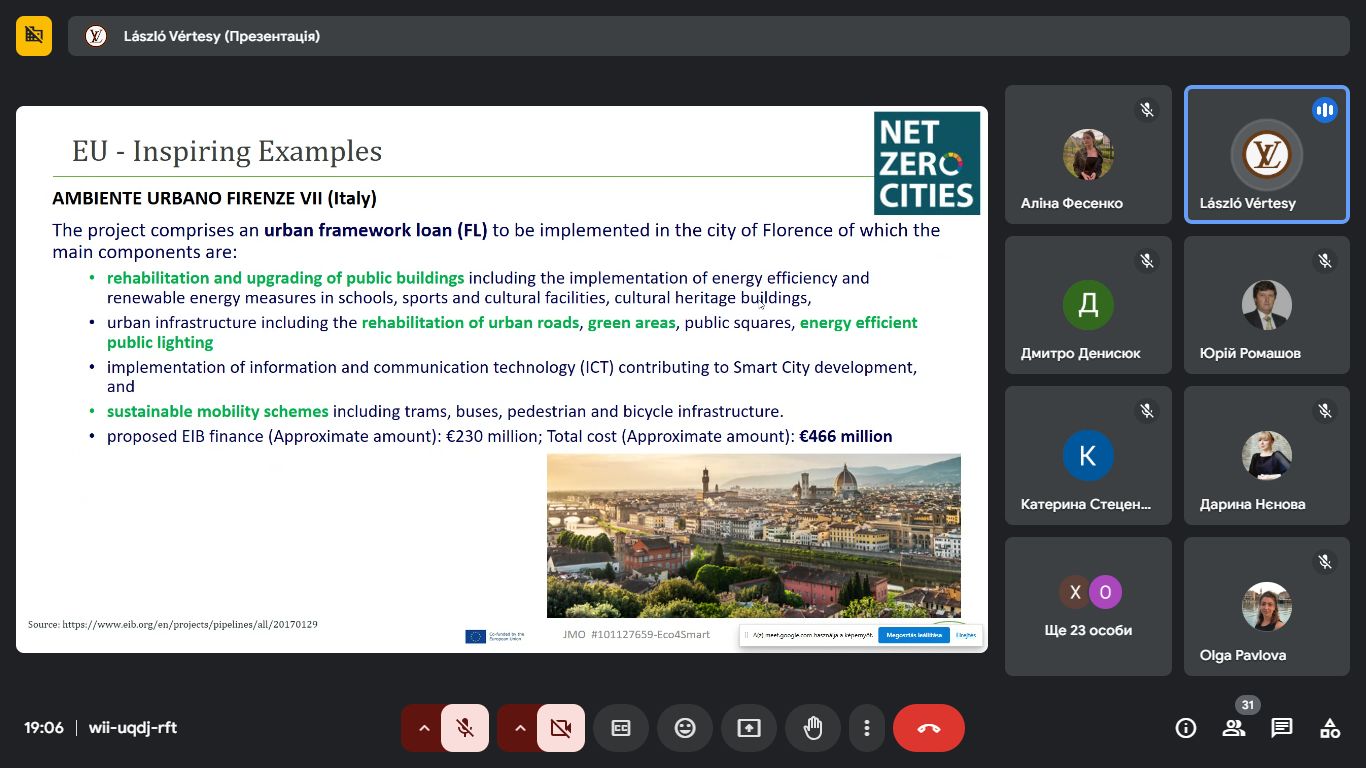Click blue stop sharing button in slide
This screenshot has height=768, width=1366.
[x=913, y=635]
